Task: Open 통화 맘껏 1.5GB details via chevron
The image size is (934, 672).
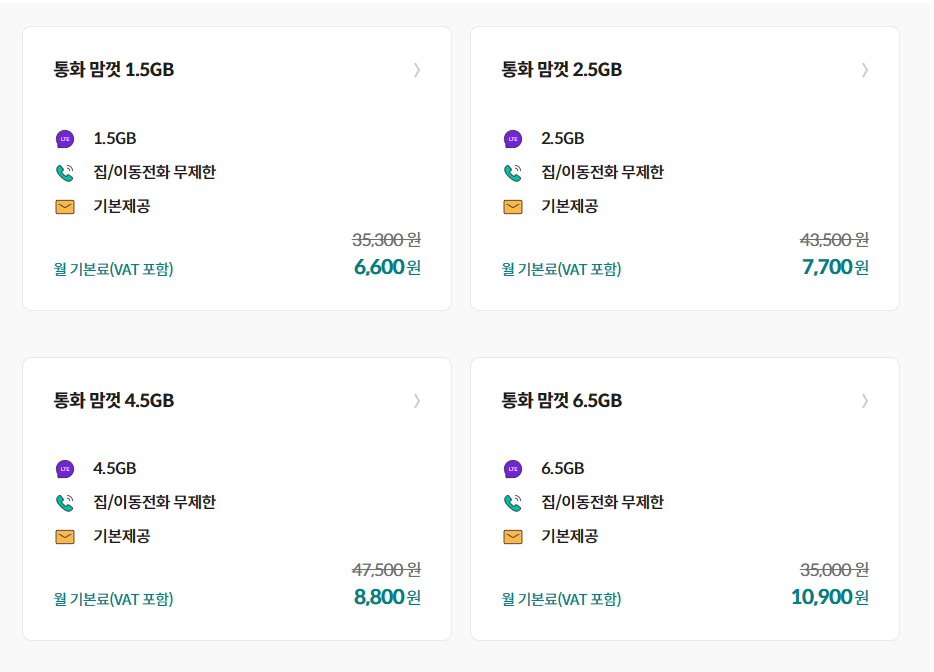Action: pyautogui.click(x=417, y=70)
